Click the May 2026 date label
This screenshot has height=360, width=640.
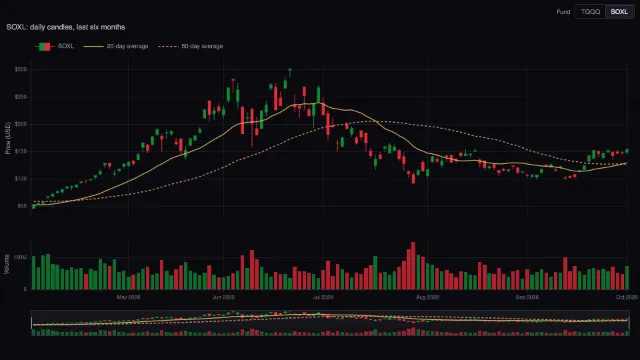pos(128,297)
